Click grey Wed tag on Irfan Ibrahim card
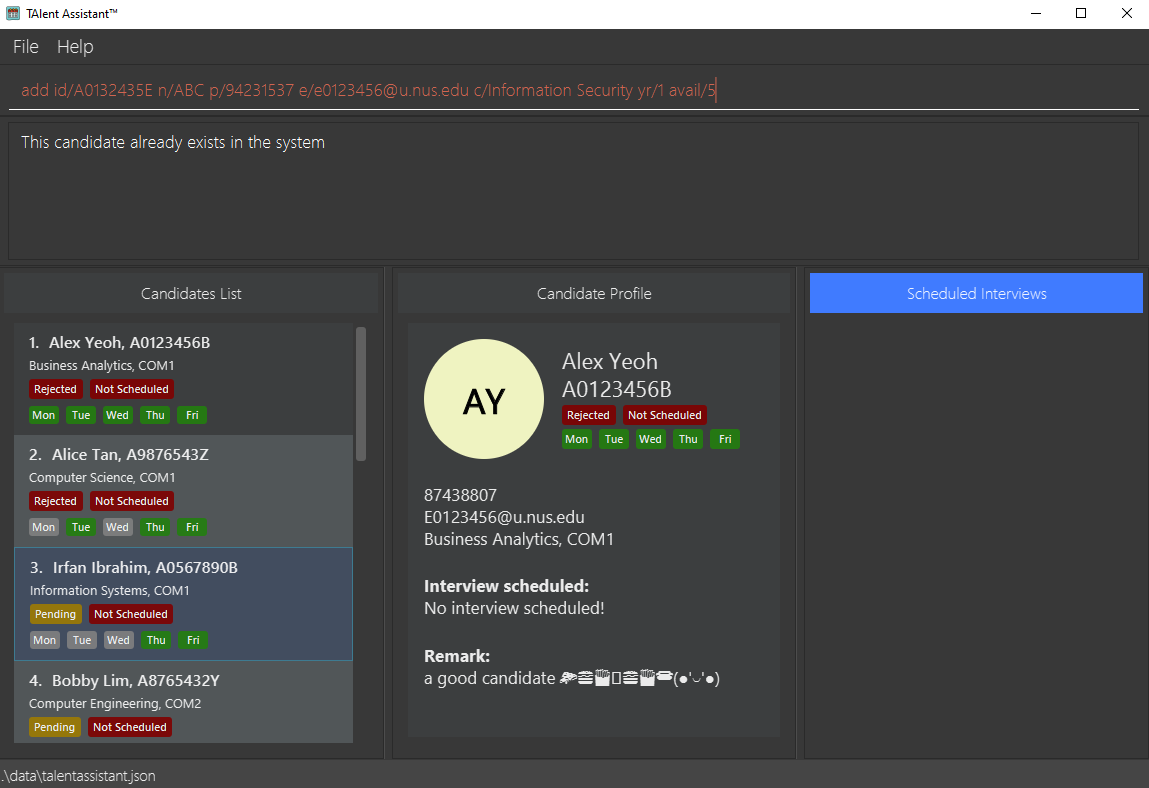Image resolution: width=1149 pixels, height=788 pixels. click(118, 640)
